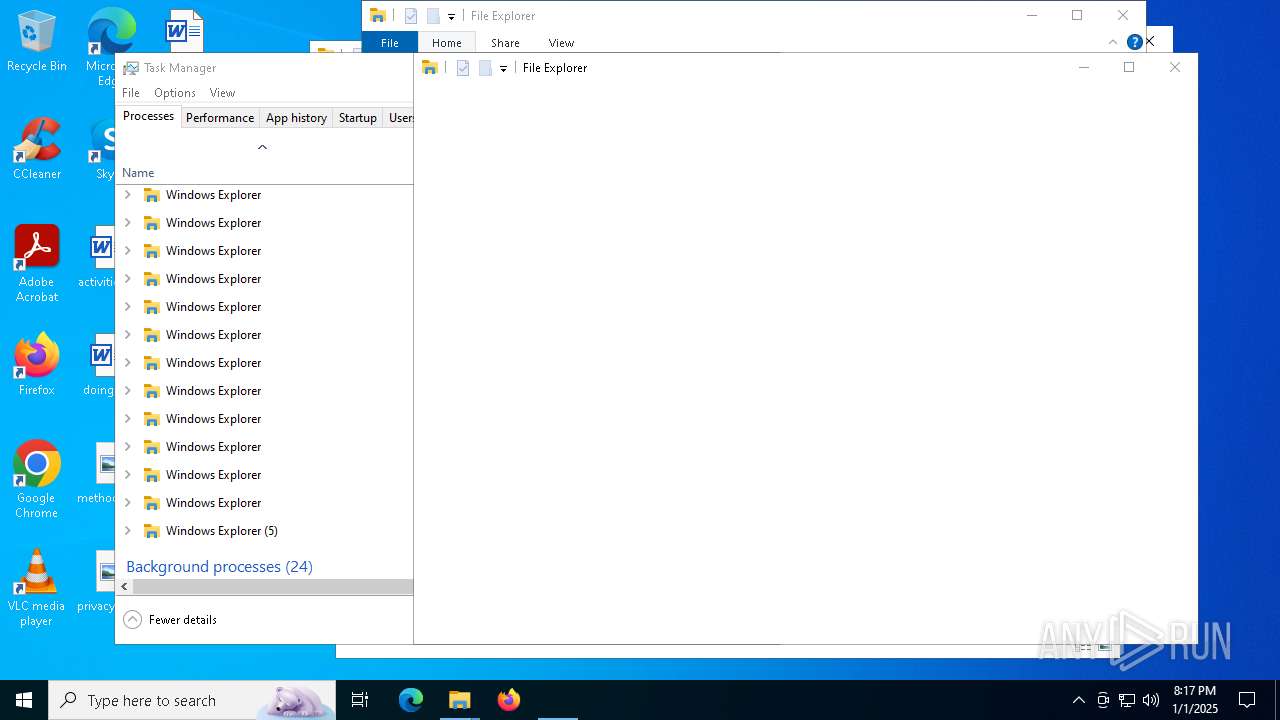Click folder icon in back File Explorer title bar
Screen dimensions: 1280x720
(378, 16)
